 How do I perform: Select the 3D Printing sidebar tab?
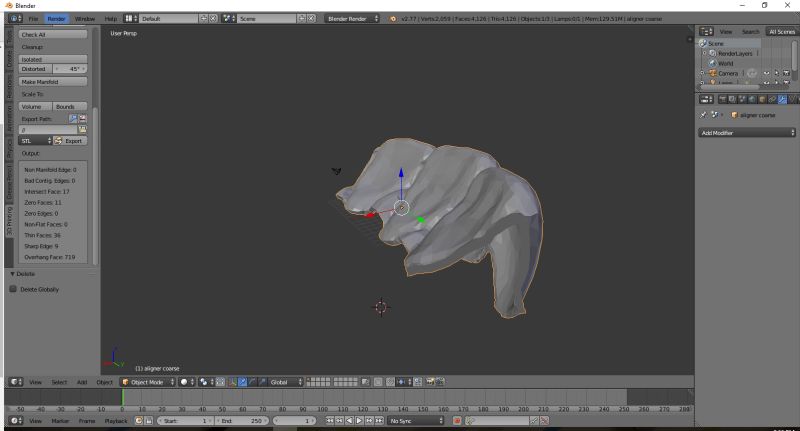pos(9,221)
